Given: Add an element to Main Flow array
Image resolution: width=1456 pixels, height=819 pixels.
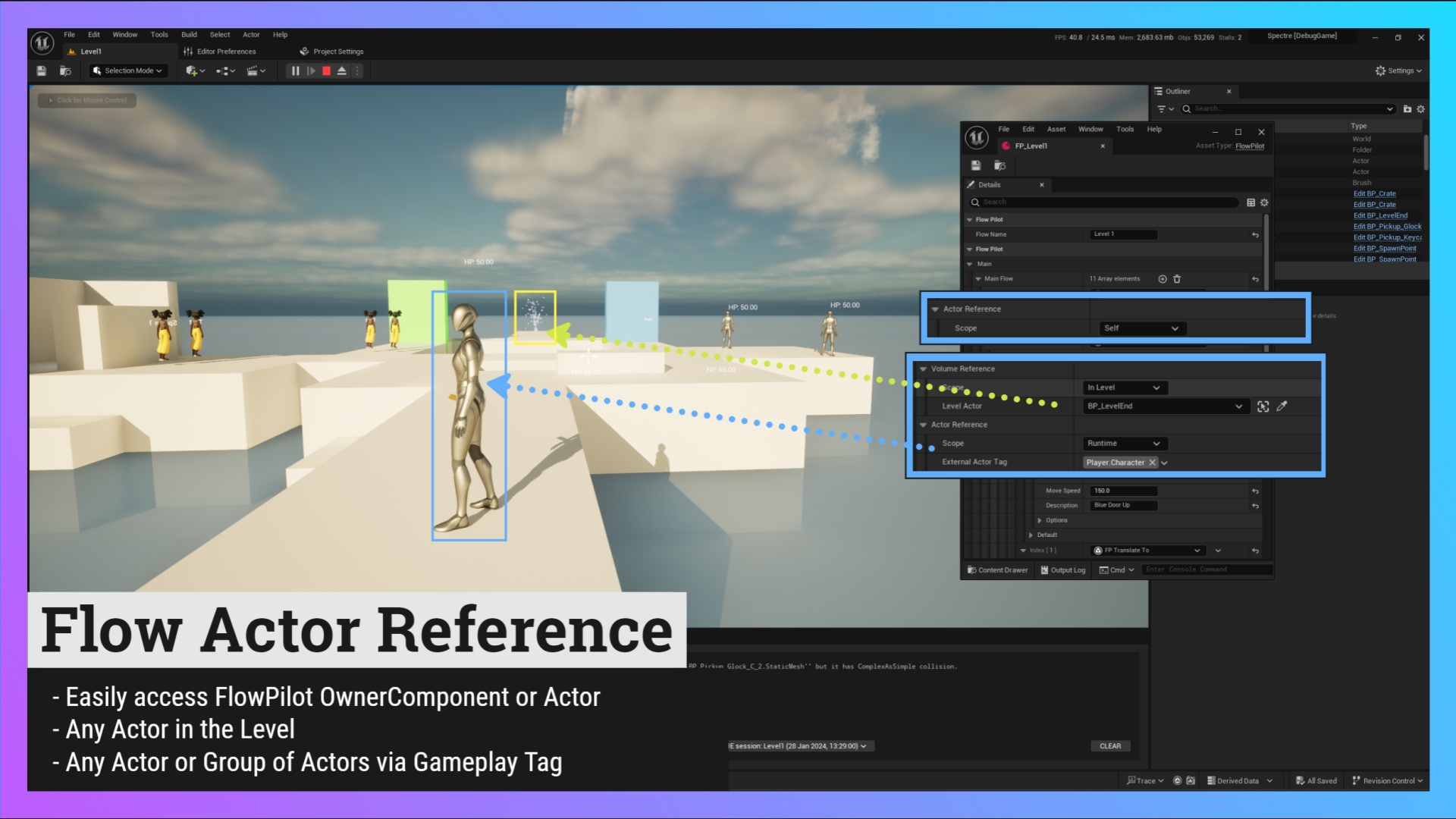Looking at the screenshot, I should pos(1163,279).
